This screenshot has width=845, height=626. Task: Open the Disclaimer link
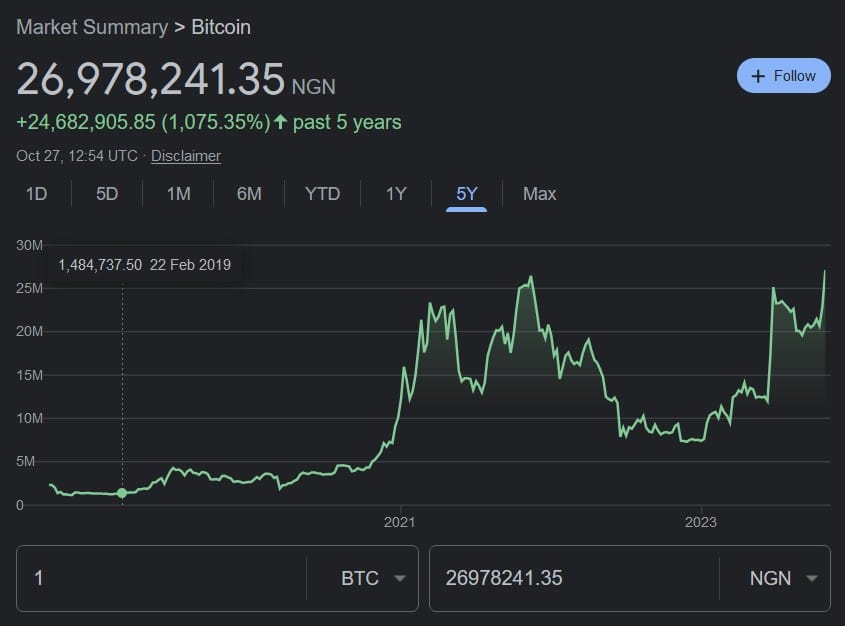coord(186,156)
